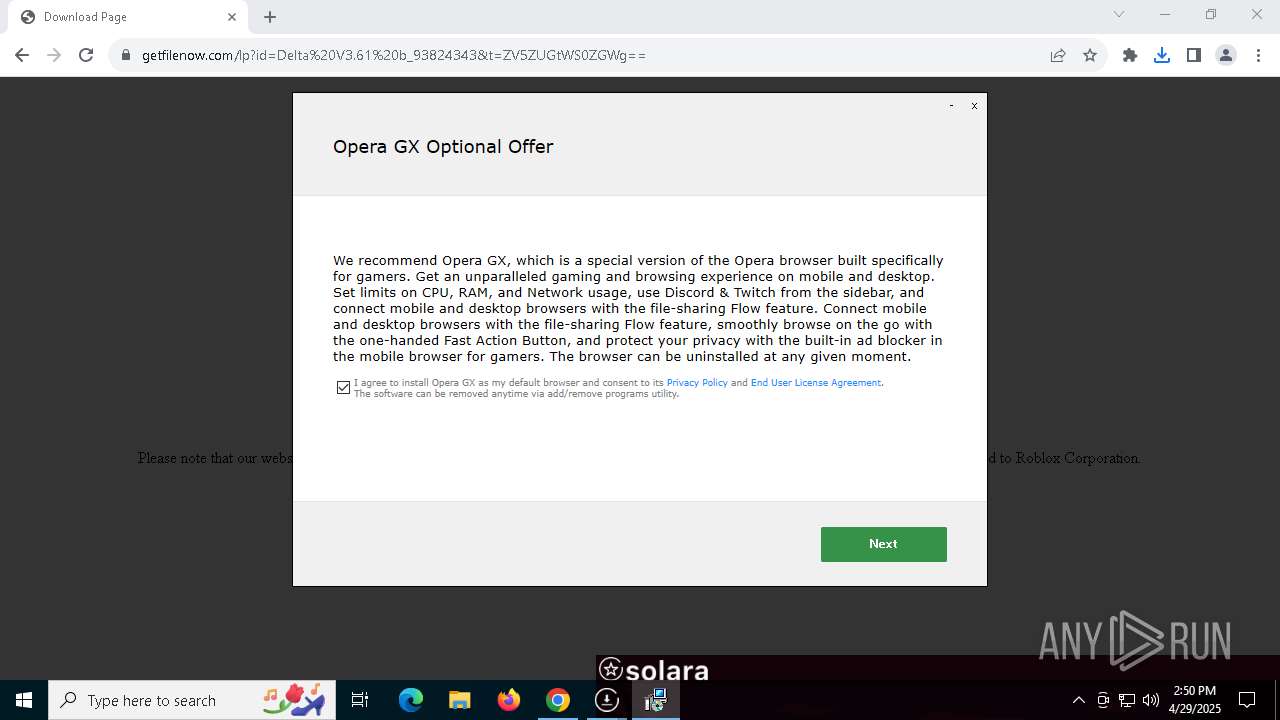Open the Chrome three-dot menu
Image resolution: width=1280 pixels, height=720 pixels.
point(1258,55)
